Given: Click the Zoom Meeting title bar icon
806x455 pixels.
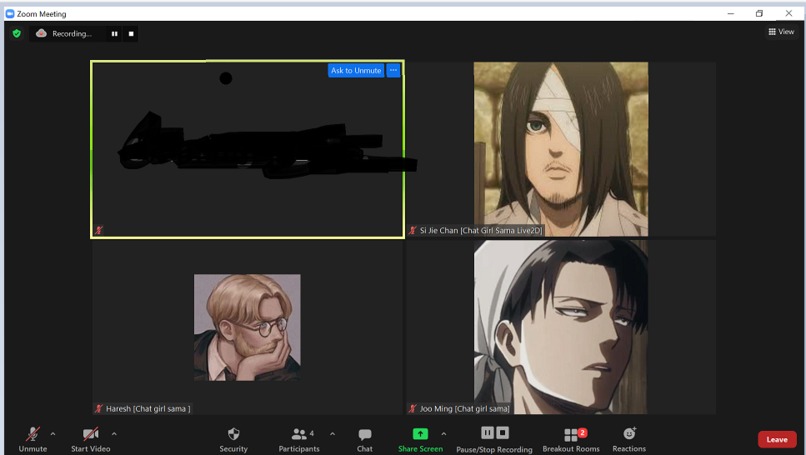Looking at the screenshot, I should (10, 14).
